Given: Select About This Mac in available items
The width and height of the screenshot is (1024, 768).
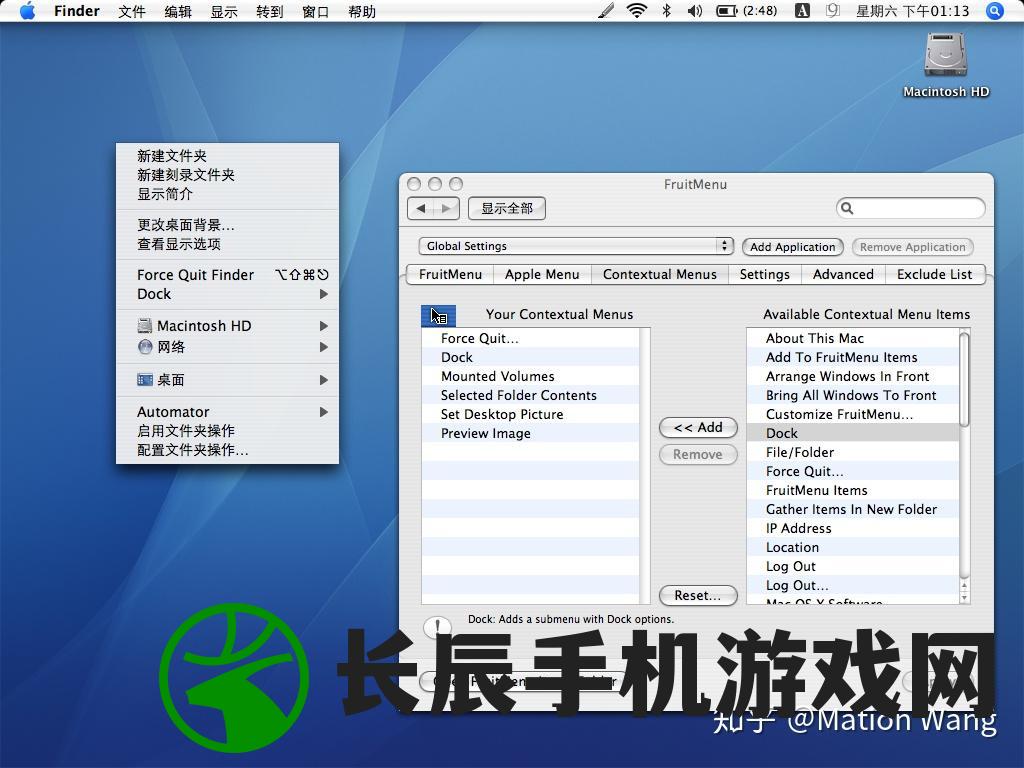Looking at the screenshot, I should (x=853, y=338).
